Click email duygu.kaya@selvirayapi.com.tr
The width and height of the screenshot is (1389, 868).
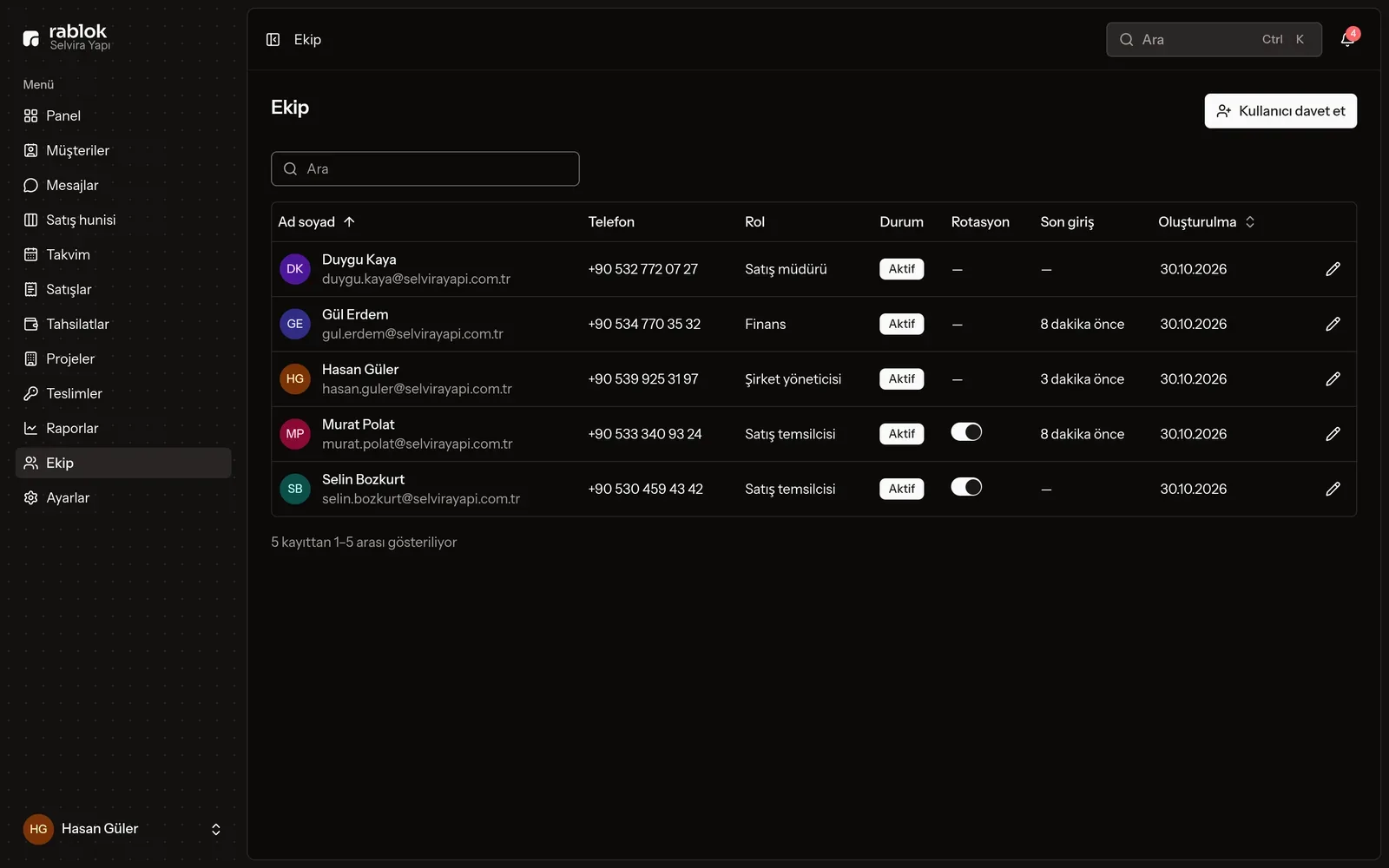click(x=416, y=279)
